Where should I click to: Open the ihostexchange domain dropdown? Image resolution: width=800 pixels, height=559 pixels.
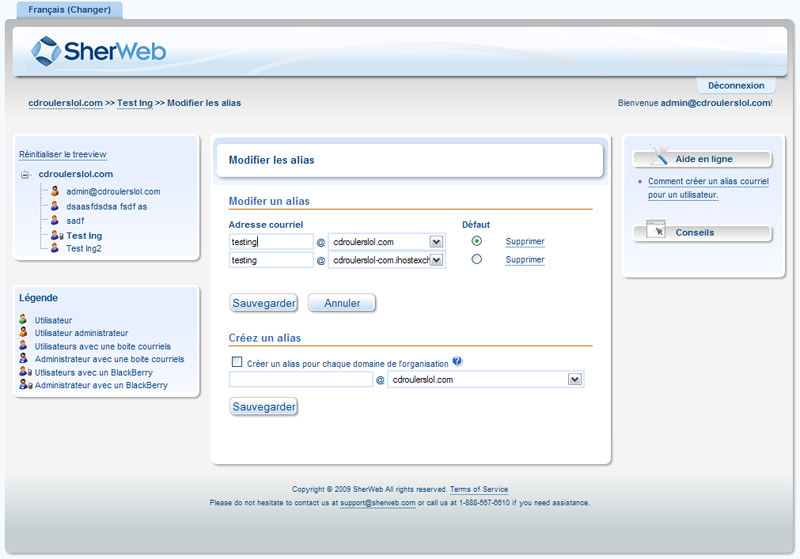click(x=436, y=260)
